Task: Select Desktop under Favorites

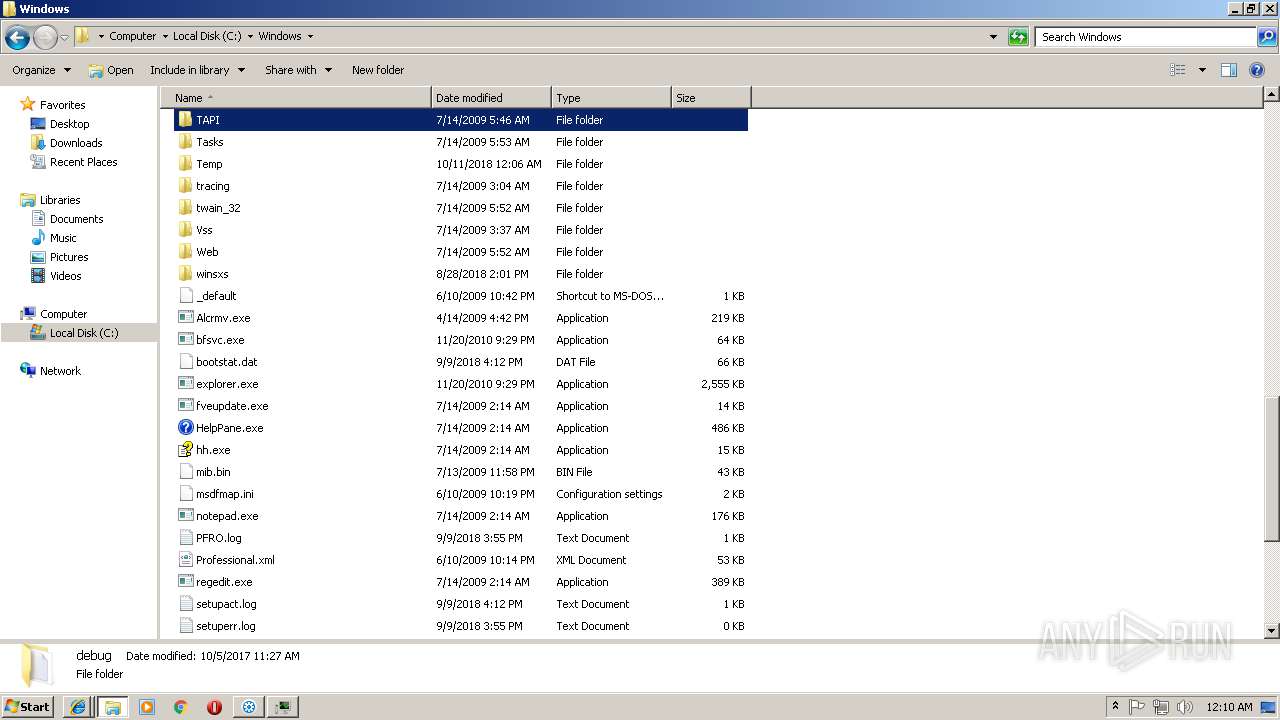Action: click(x=69, y=124)
